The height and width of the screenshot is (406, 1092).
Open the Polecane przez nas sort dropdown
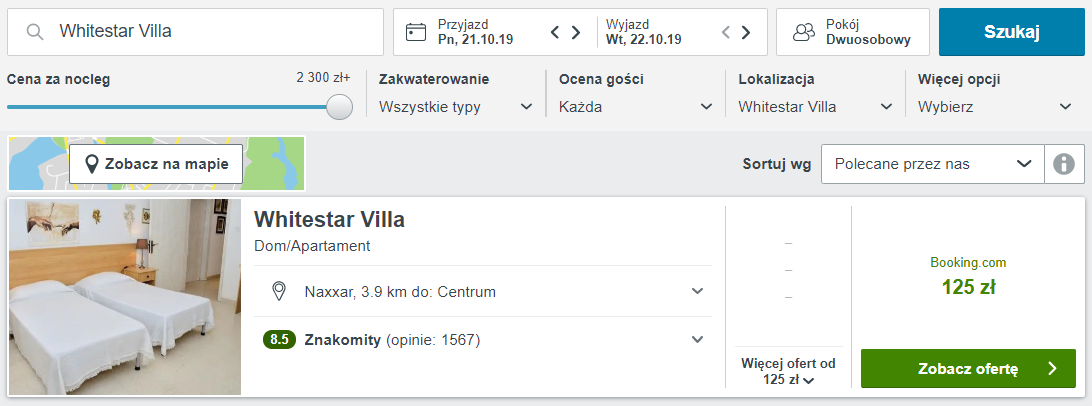pos(933,164)
